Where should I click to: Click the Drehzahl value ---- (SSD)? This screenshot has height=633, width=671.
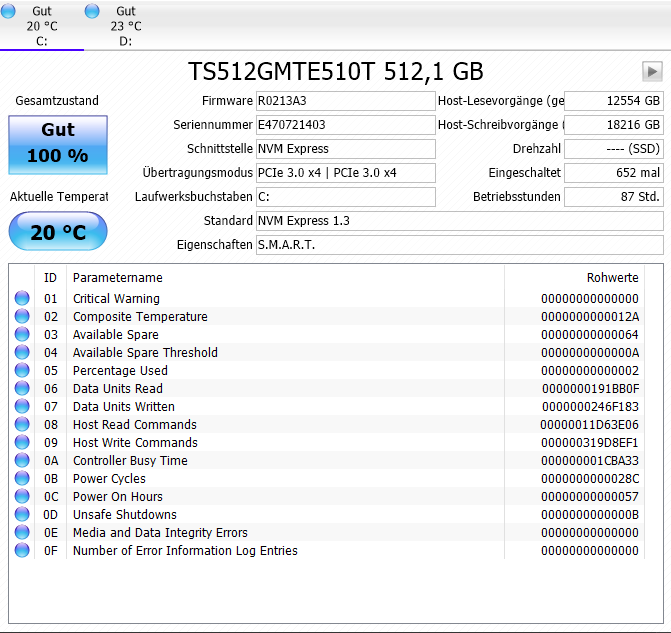614,149
